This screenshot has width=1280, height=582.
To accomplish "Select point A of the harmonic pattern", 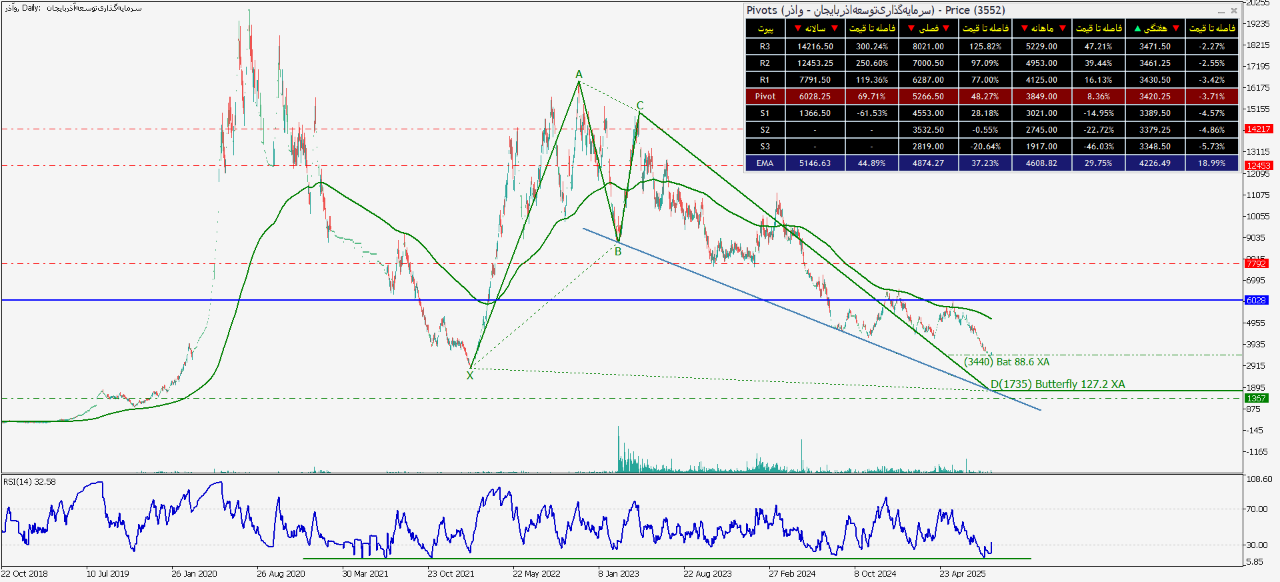I will pyautogui.click(x=578, y=75).
